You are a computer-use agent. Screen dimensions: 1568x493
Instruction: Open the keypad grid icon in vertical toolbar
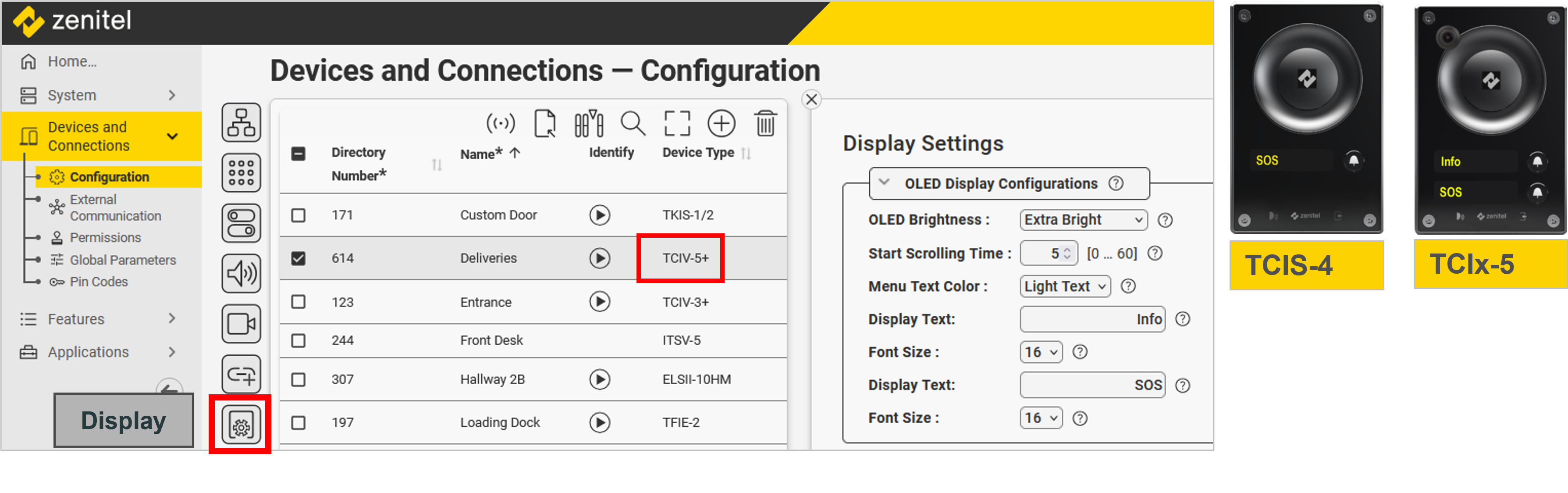(242, 173)
